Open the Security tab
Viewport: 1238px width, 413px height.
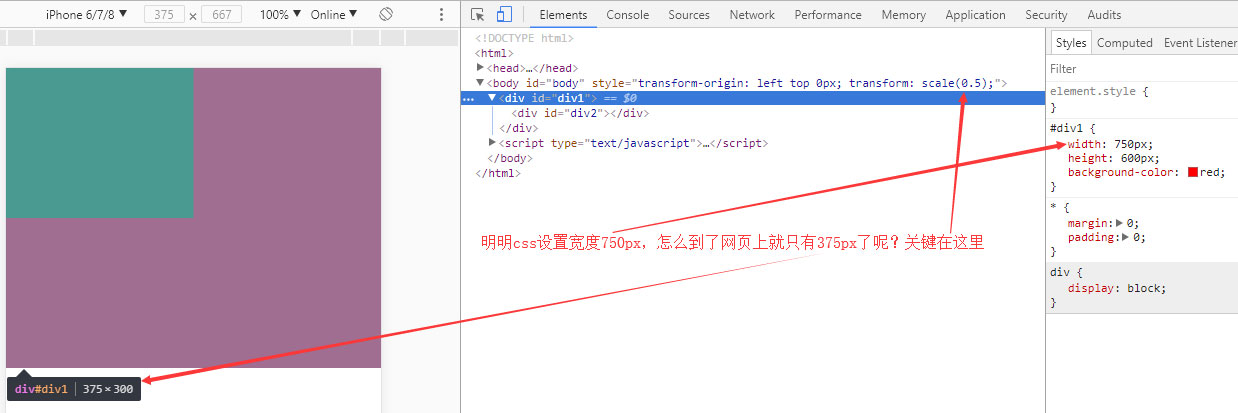tap(1046, 15)
